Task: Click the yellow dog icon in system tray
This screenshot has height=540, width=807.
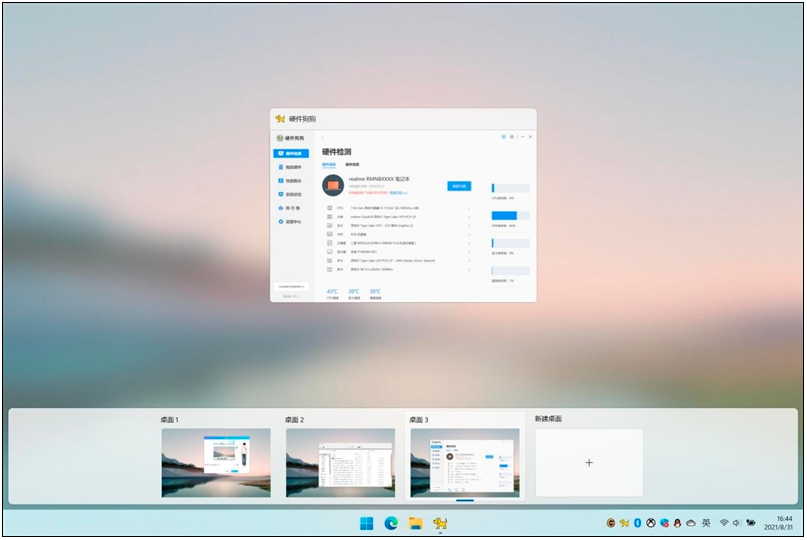Action: (x=624, y=523)
